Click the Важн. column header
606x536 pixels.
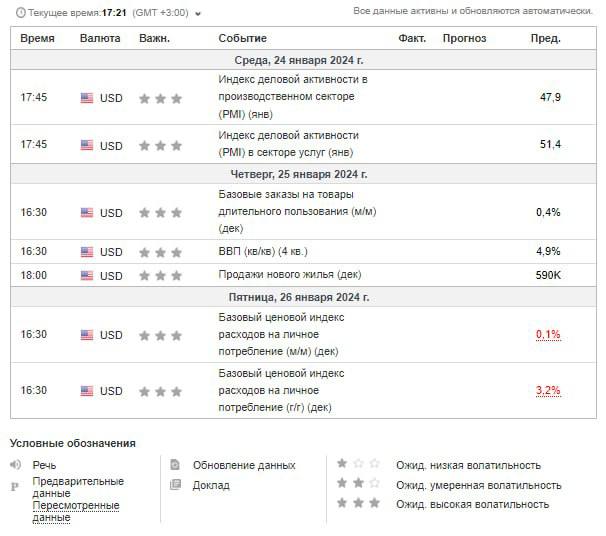pyautogui.click(x=154, y=38)
